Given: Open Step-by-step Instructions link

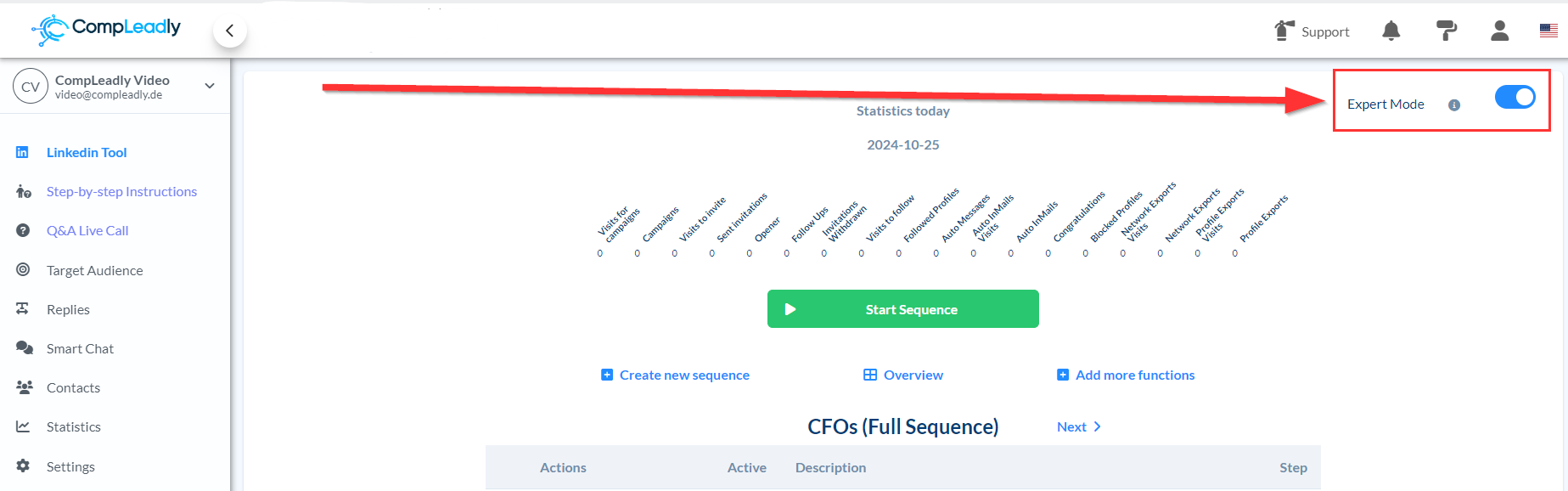Looking at the screenshot, I should 121,191.
